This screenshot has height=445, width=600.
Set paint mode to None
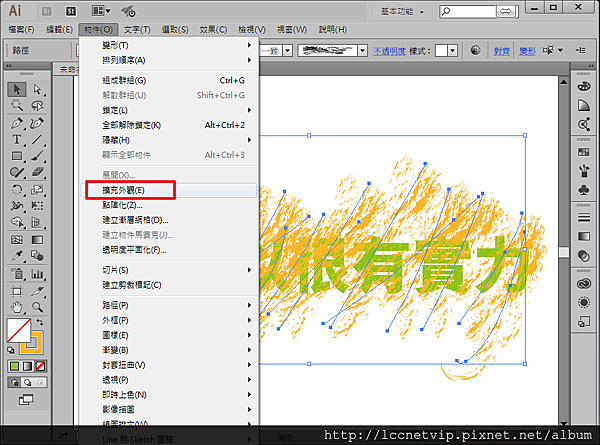click(40, 367)
